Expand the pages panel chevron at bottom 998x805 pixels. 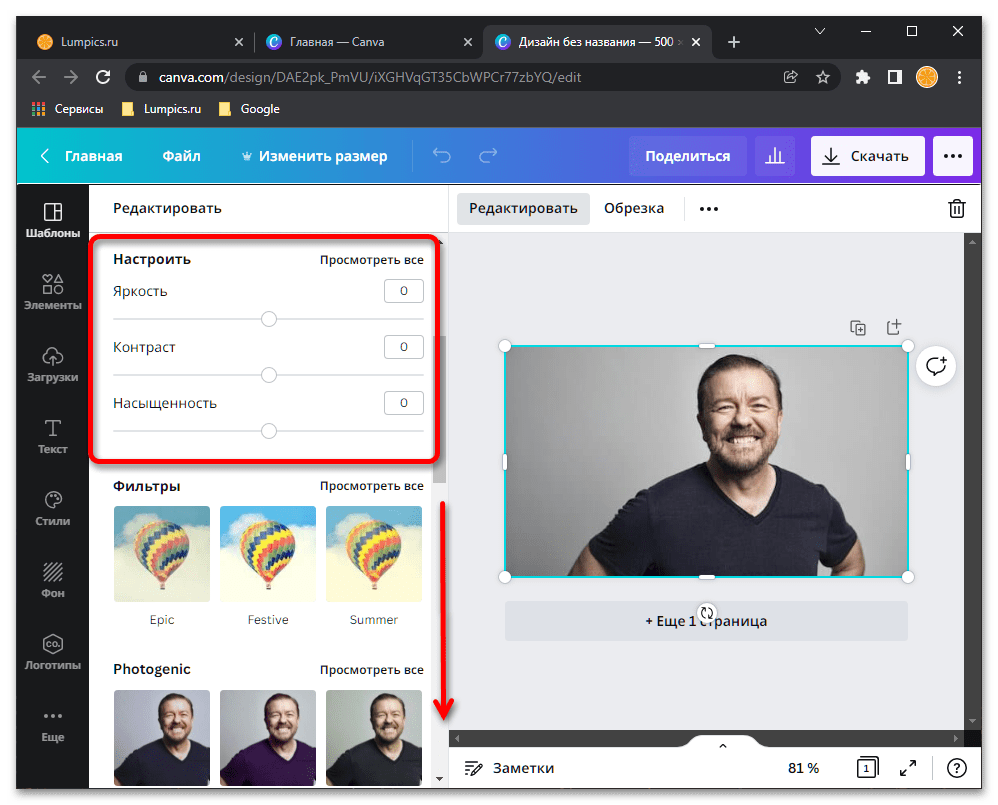pyautogui.click(x=723, y=745)
